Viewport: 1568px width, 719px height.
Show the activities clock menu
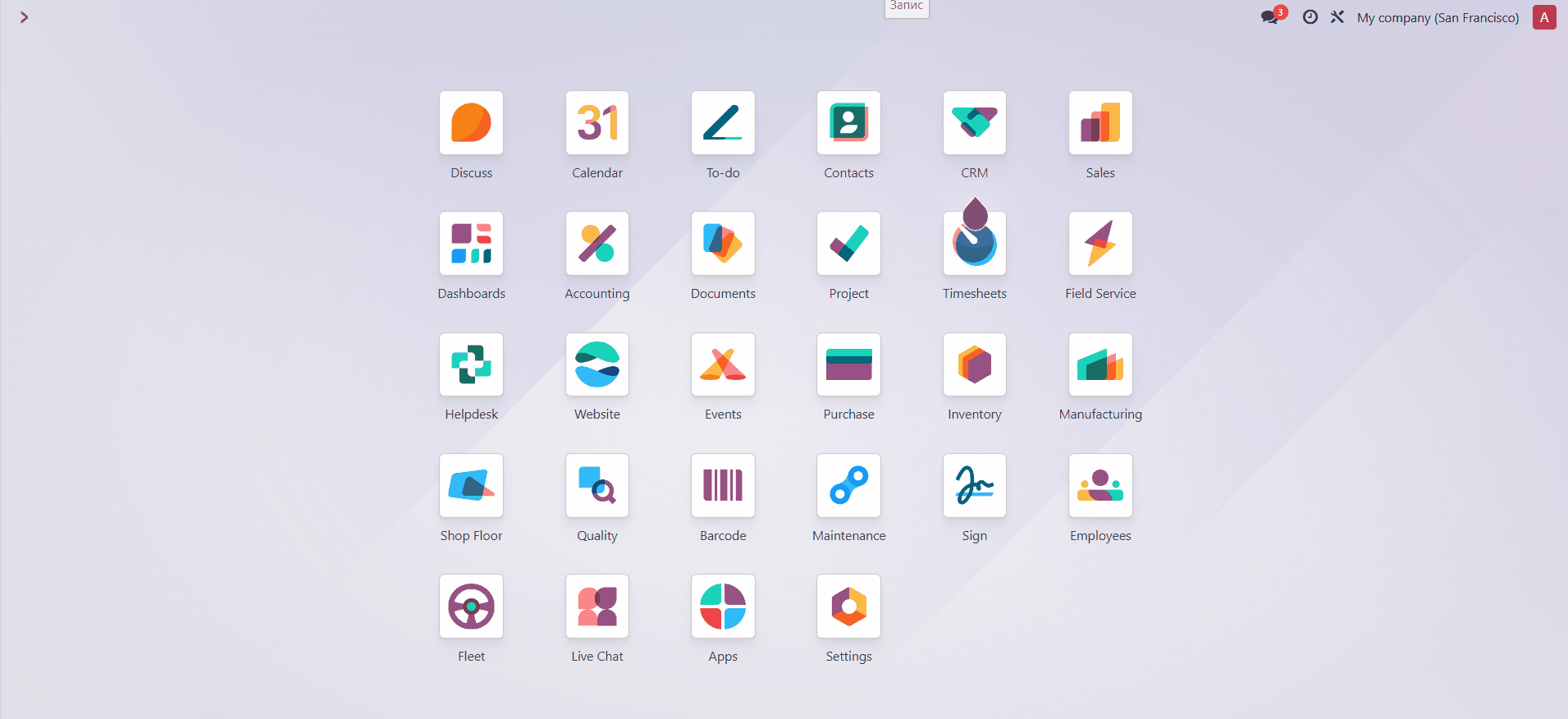point(1310,17)
